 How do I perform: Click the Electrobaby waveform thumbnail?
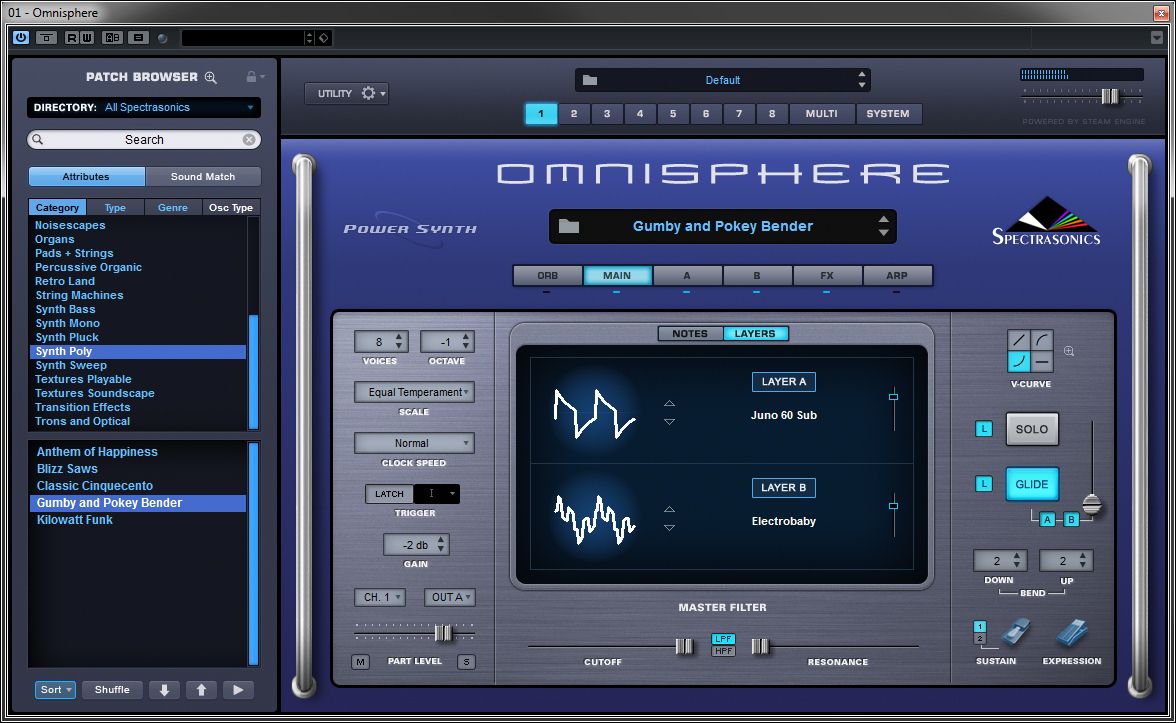(x=594, y=519)
